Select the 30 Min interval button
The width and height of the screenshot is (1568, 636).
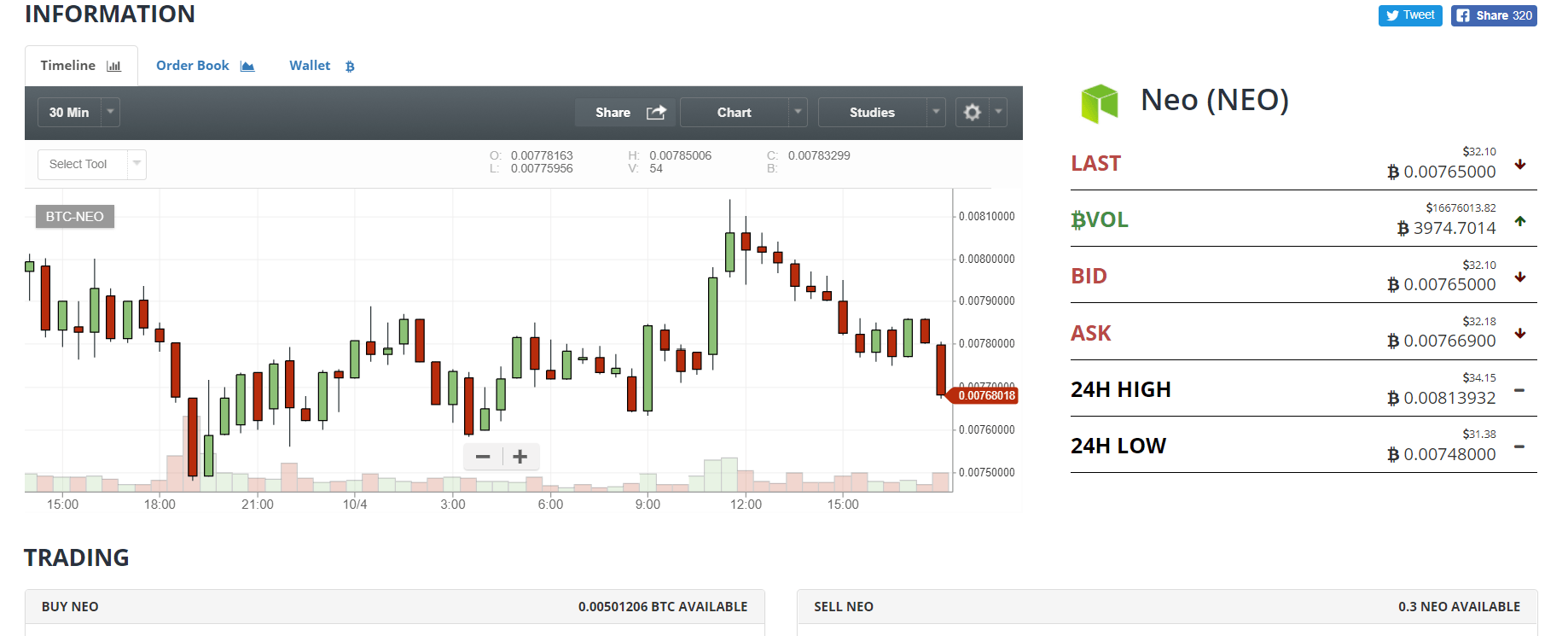(69, 112)
